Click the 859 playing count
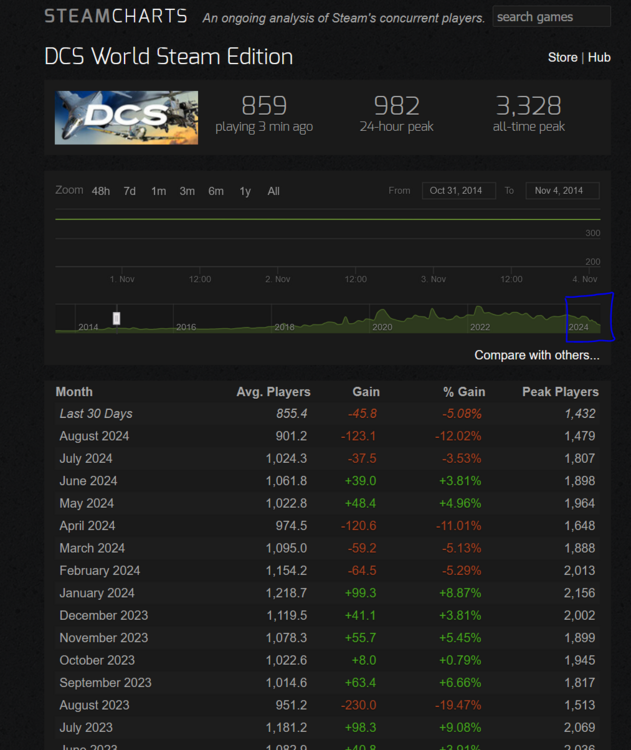631x750 pixels. 264,106
